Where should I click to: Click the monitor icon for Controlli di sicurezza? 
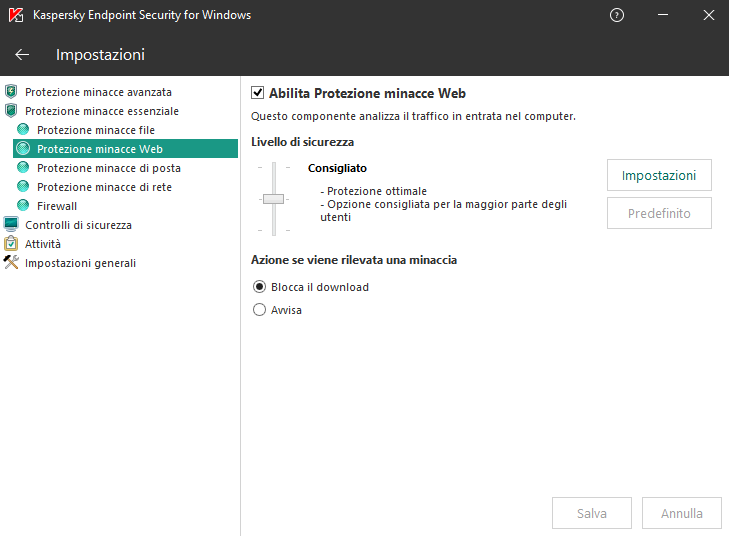(11, 224)
